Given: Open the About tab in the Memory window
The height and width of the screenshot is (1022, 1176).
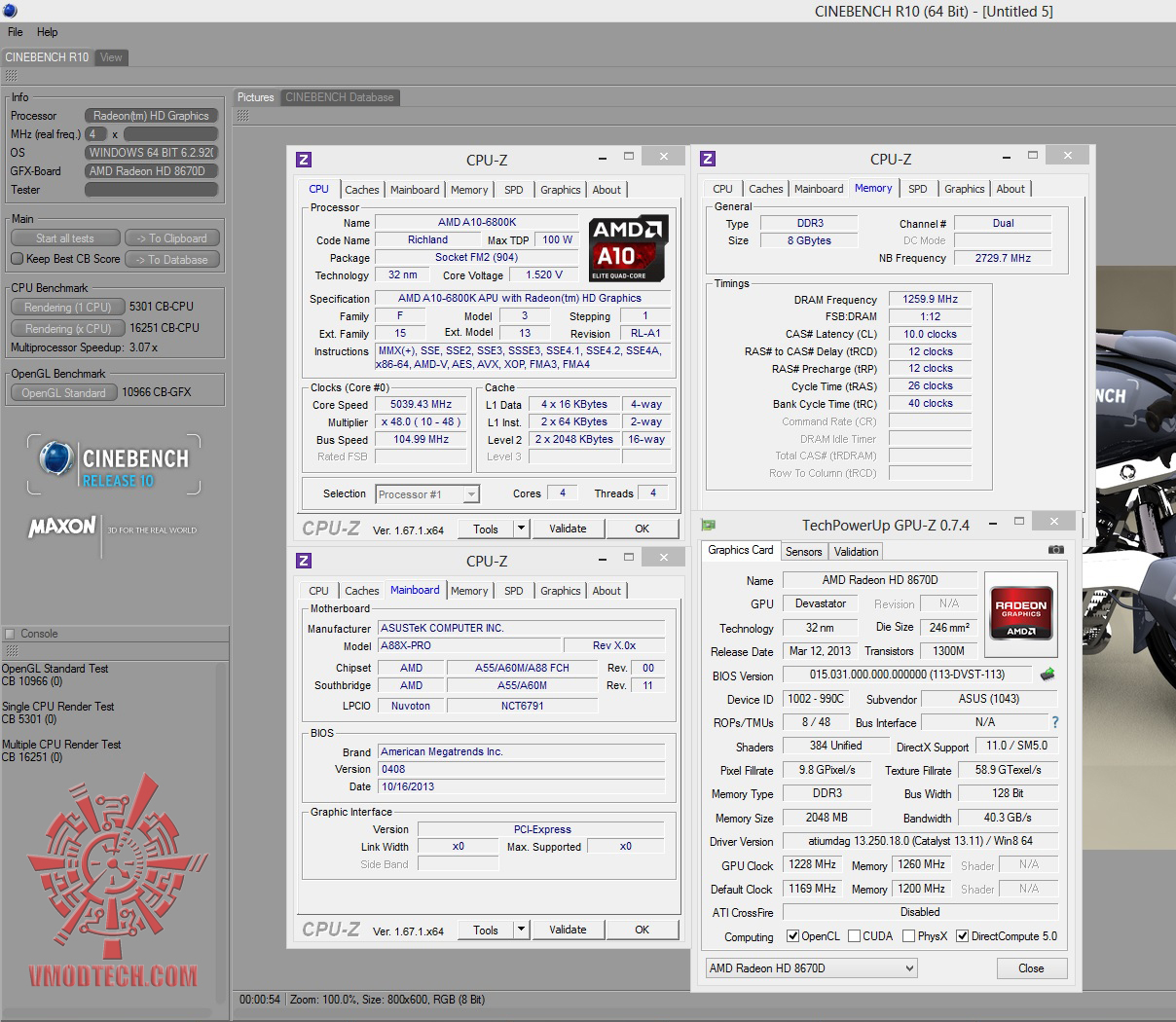Looking at the screenshot, I should 1011,189.
